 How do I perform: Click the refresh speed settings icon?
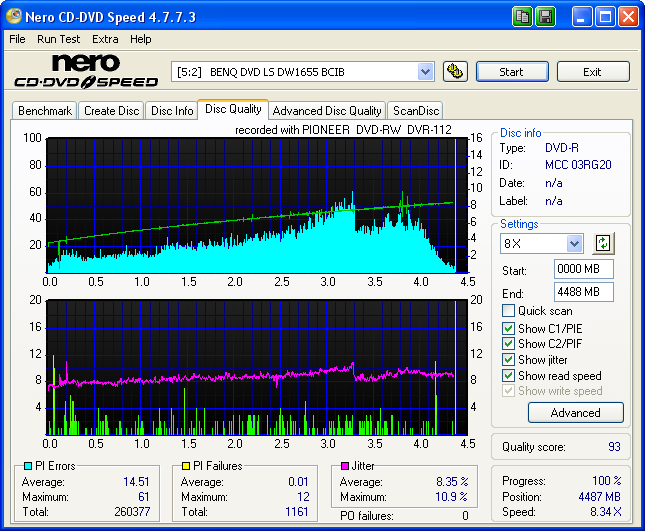603,243
